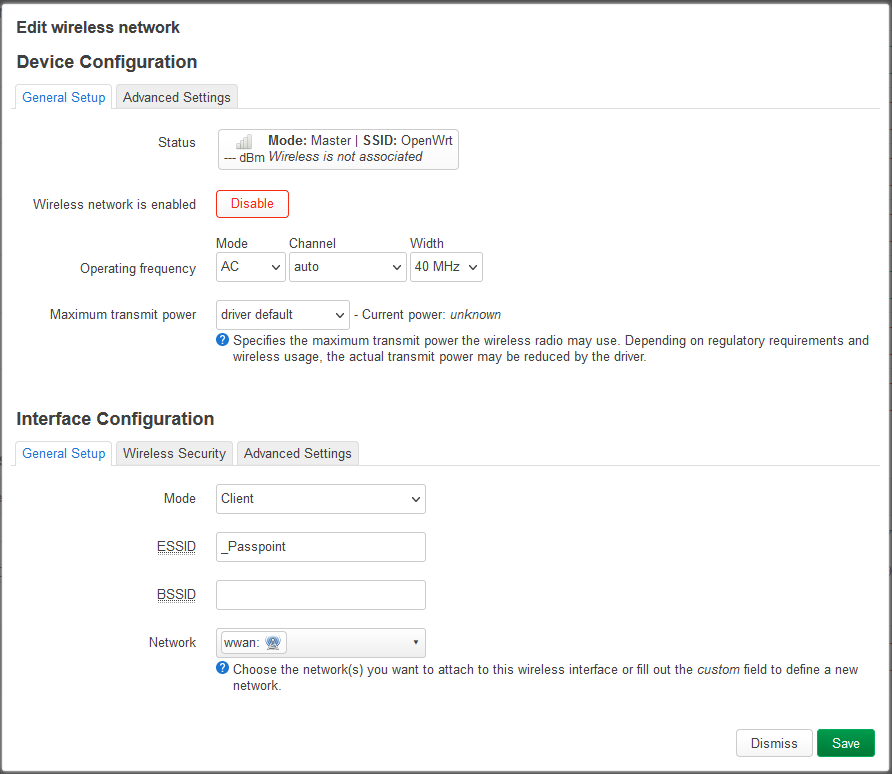Disable the wireless network
Viewport: 892px width, 774px height.
[x=252, y=203]
